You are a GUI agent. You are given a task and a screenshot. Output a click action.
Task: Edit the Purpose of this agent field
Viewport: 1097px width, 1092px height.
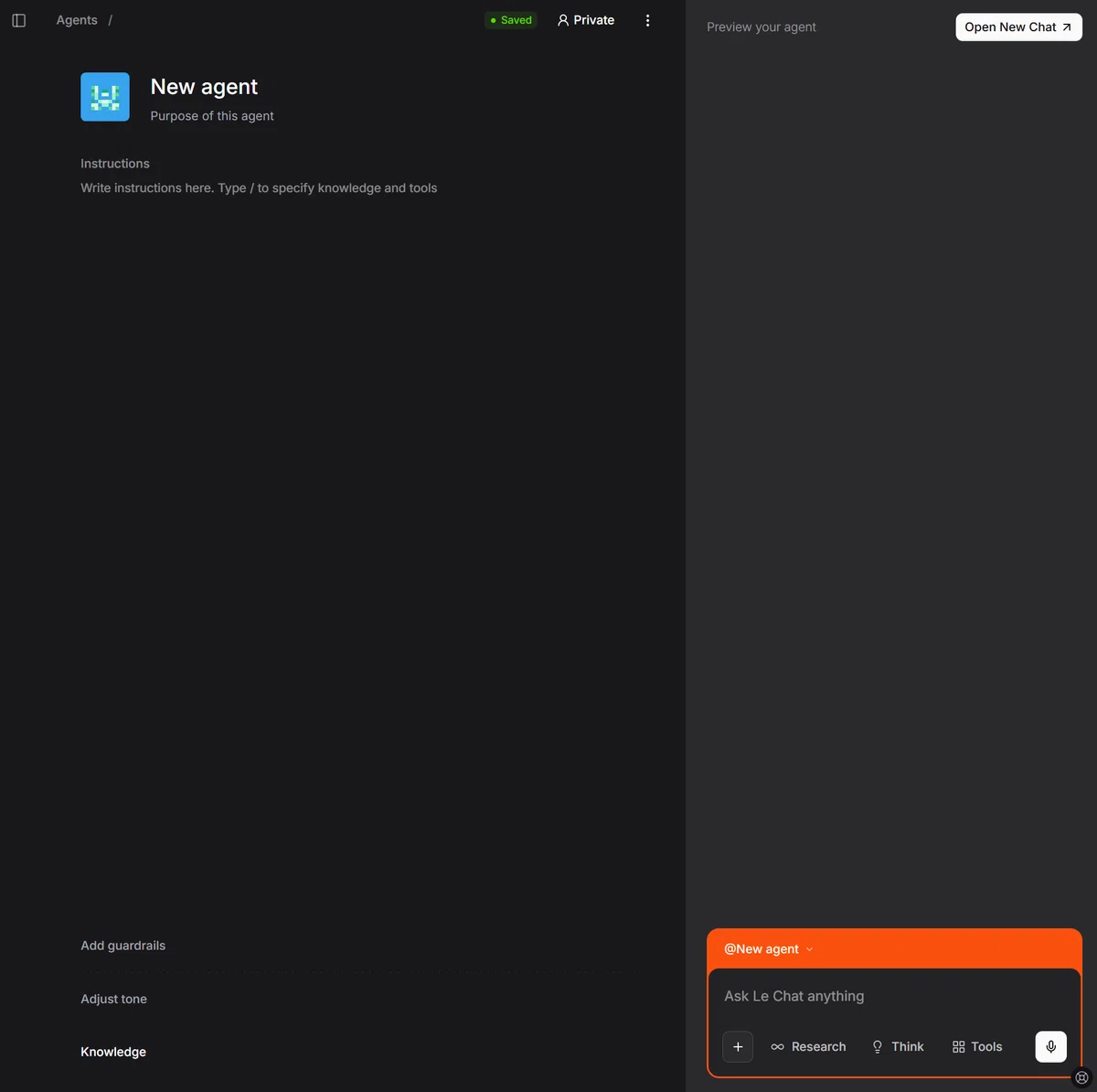click(212, 116)
